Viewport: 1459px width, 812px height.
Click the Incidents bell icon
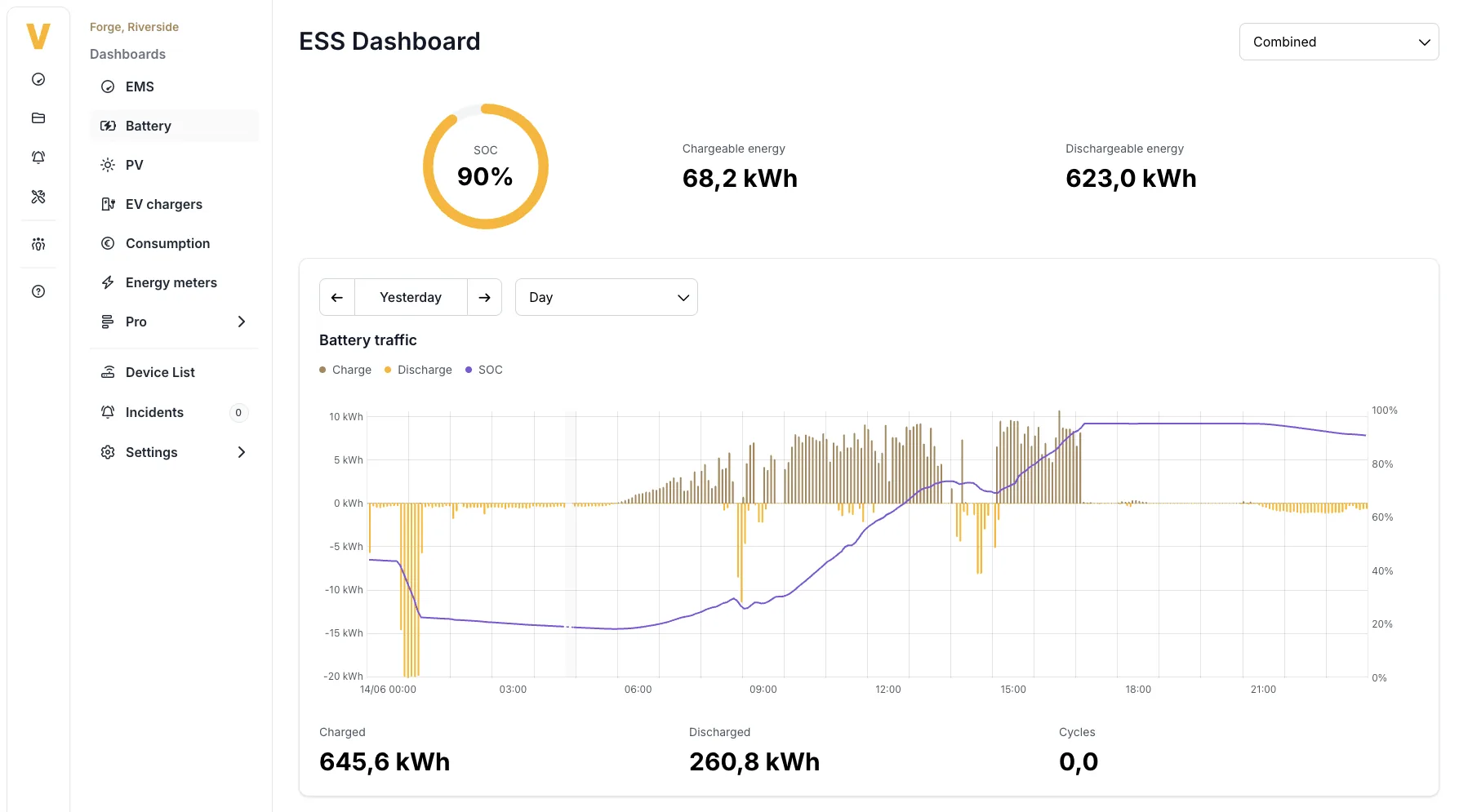coord(108,412)
